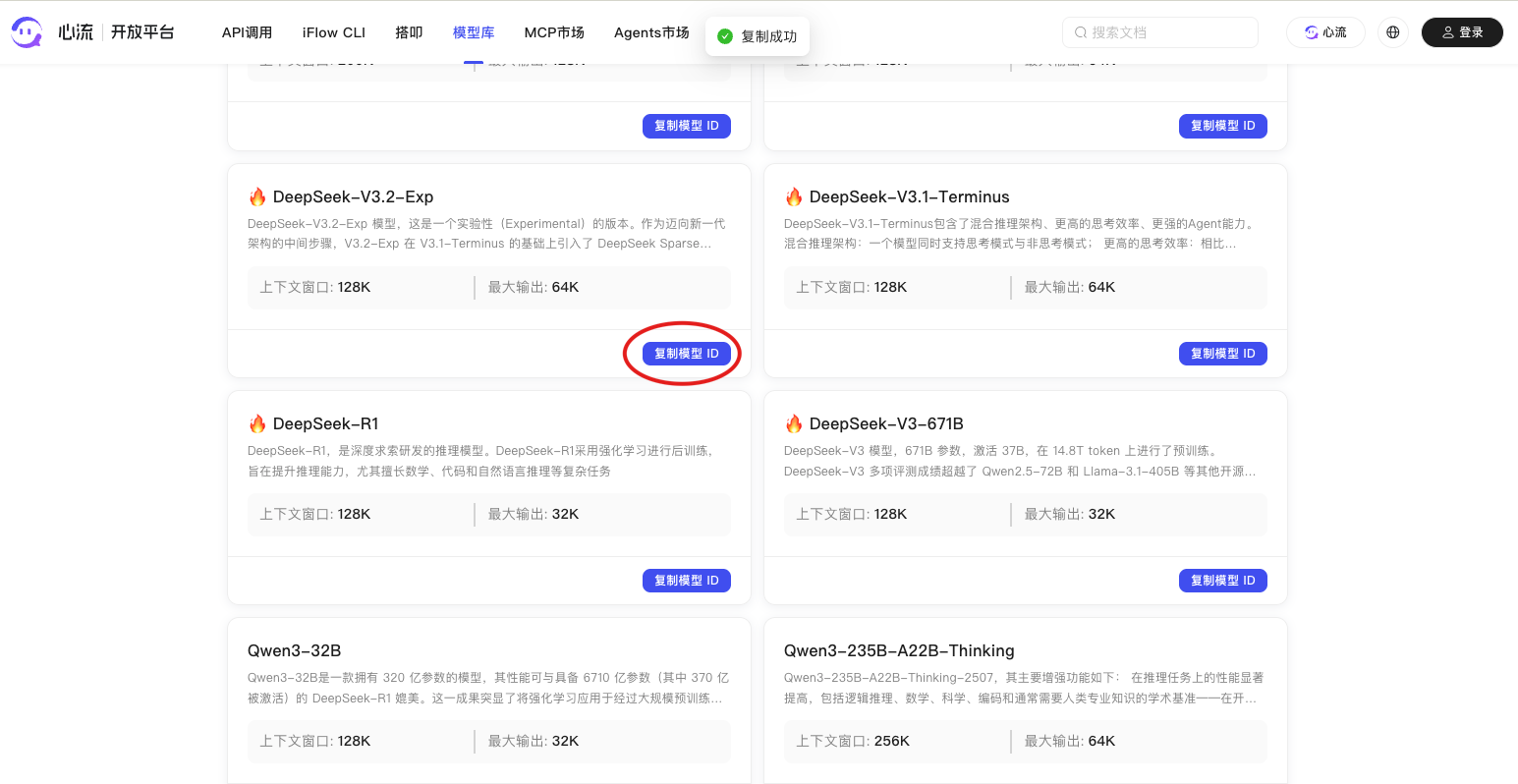The width and height of the screenshot is (1518, 784).
Task: Click 最大输出: 32K in Qwen3-32B card
Action: click(534, 741)
